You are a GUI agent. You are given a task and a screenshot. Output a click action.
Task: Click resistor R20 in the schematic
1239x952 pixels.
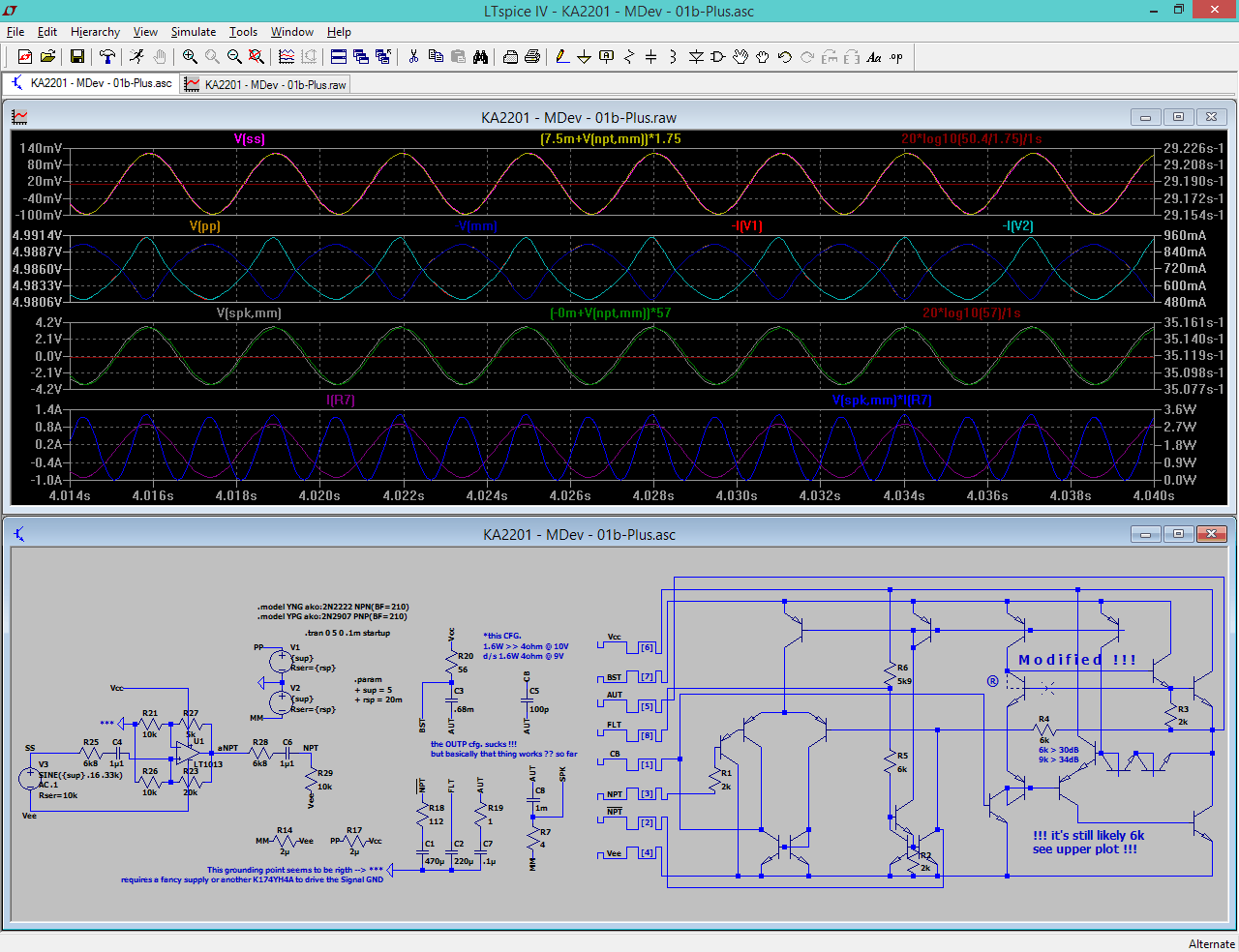[452, 663]
